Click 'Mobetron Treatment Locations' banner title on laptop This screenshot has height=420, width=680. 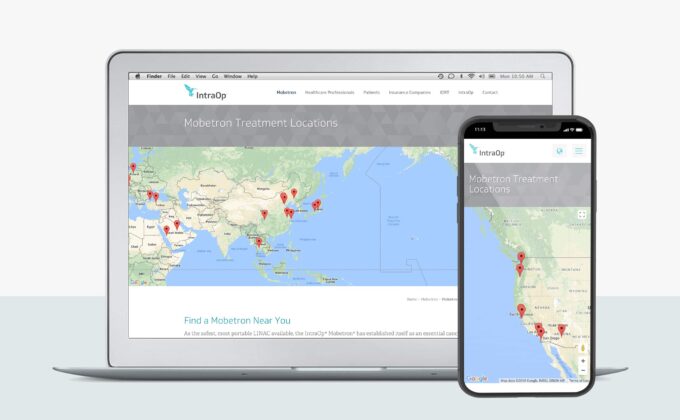pyautogui.click(x=261, y=123)
